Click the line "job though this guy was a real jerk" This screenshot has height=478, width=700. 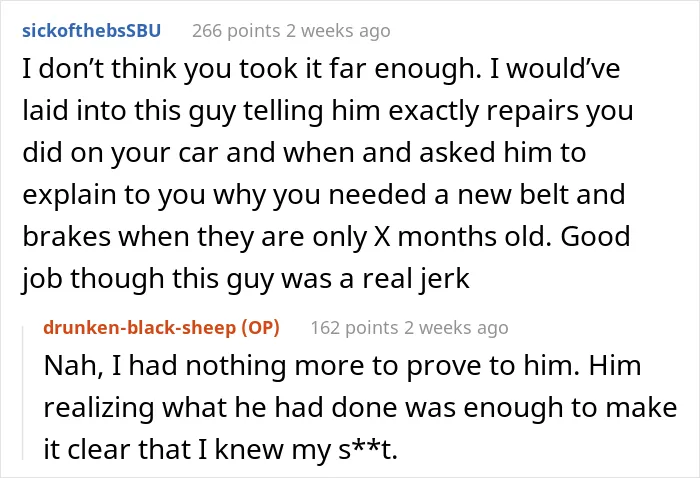click(x=246, y=278)
